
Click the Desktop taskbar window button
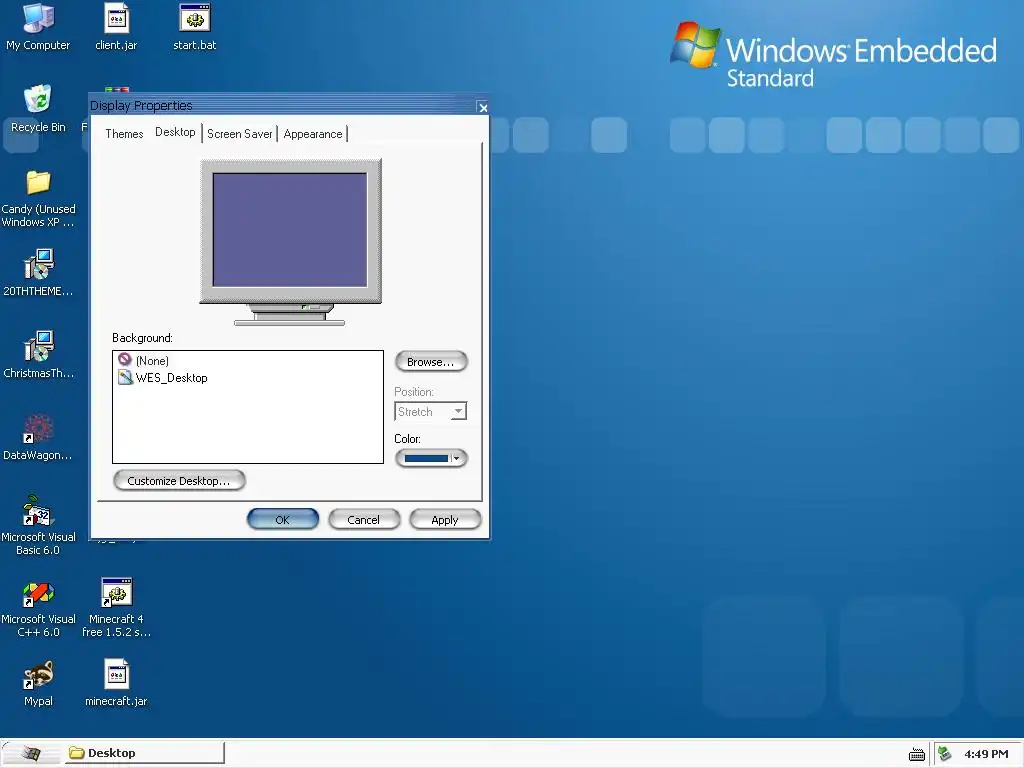click(x=144, y=753)
